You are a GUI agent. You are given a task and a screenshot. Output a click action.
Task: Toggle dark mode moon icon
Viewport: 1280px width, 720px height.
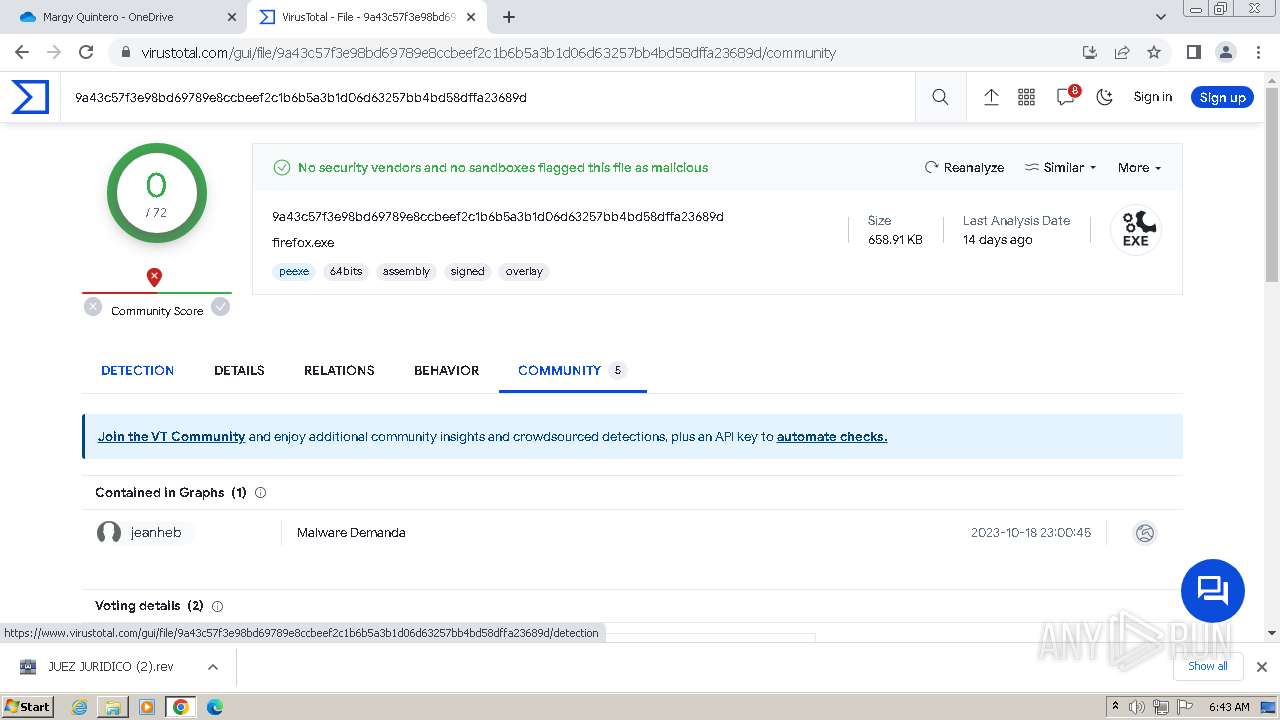click(x=1105, y=97)
